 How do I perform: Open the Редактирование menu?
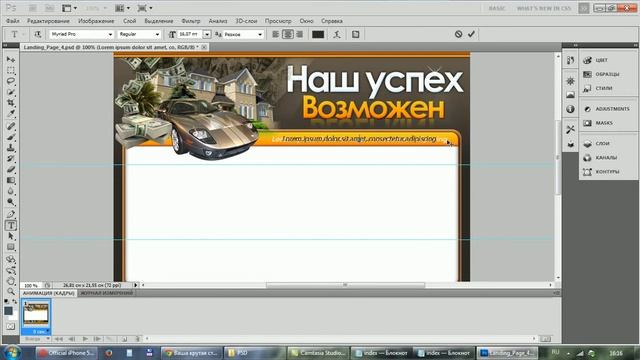click(x=48, y=21)
